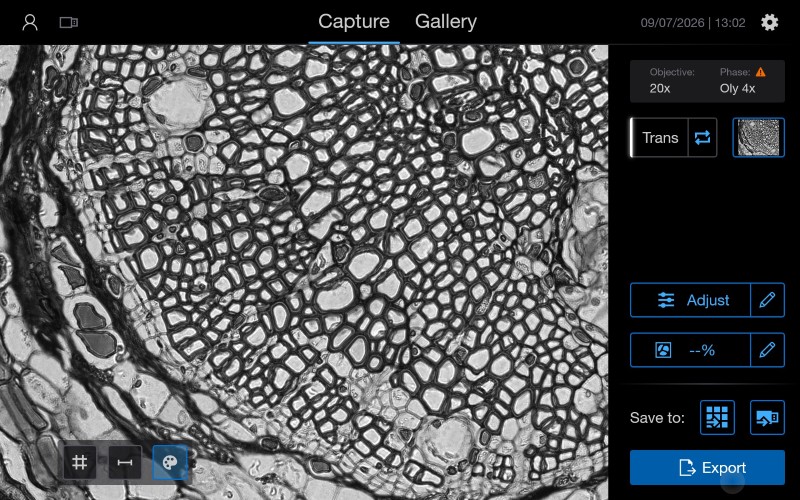This screenshot has height=500, width=800.
Task: Switch to the Gallery tab
Action: [x=445, y=21]
